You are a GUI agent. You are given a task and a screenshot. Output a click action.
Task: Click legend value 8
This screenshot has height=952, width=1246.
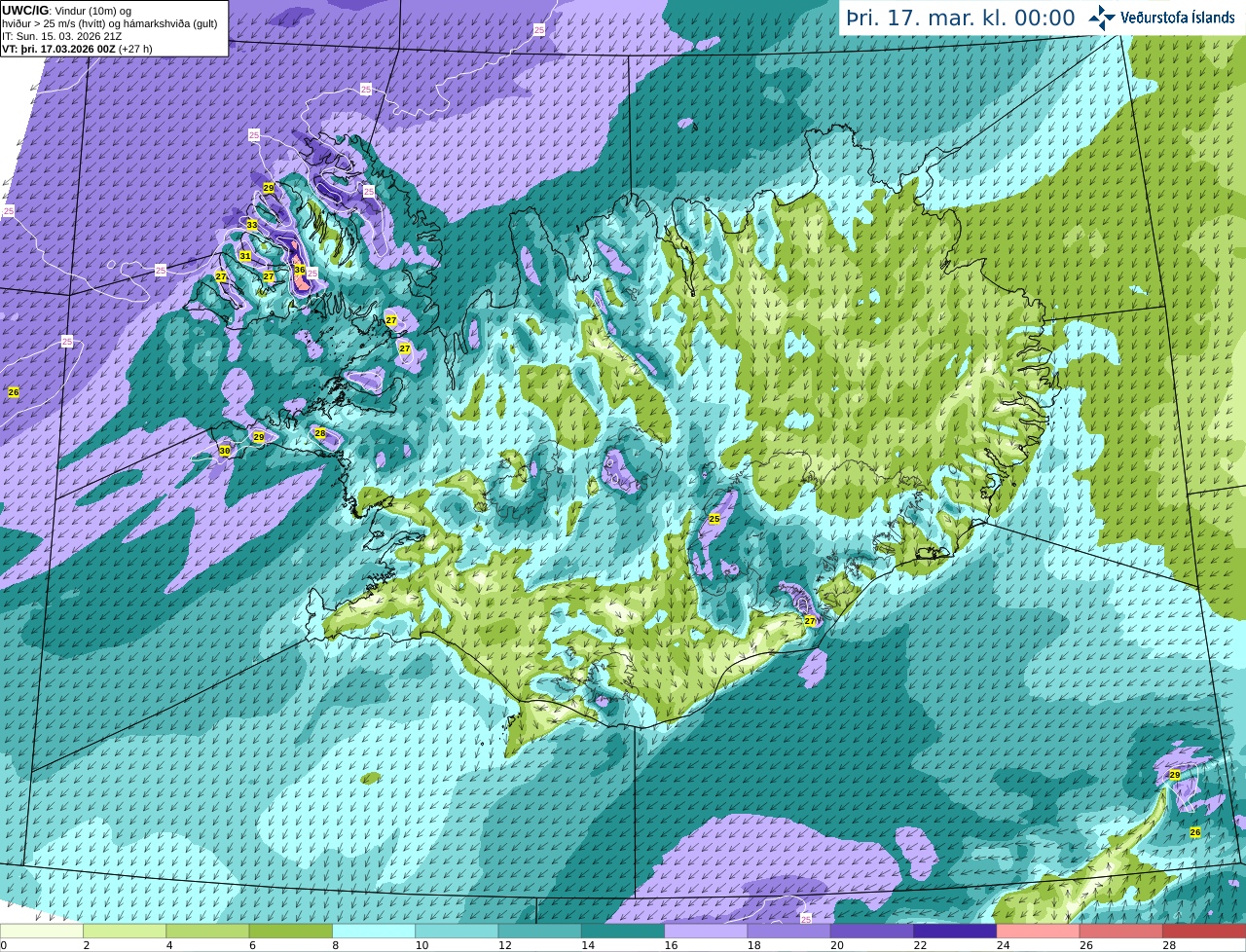pos(336,945)
